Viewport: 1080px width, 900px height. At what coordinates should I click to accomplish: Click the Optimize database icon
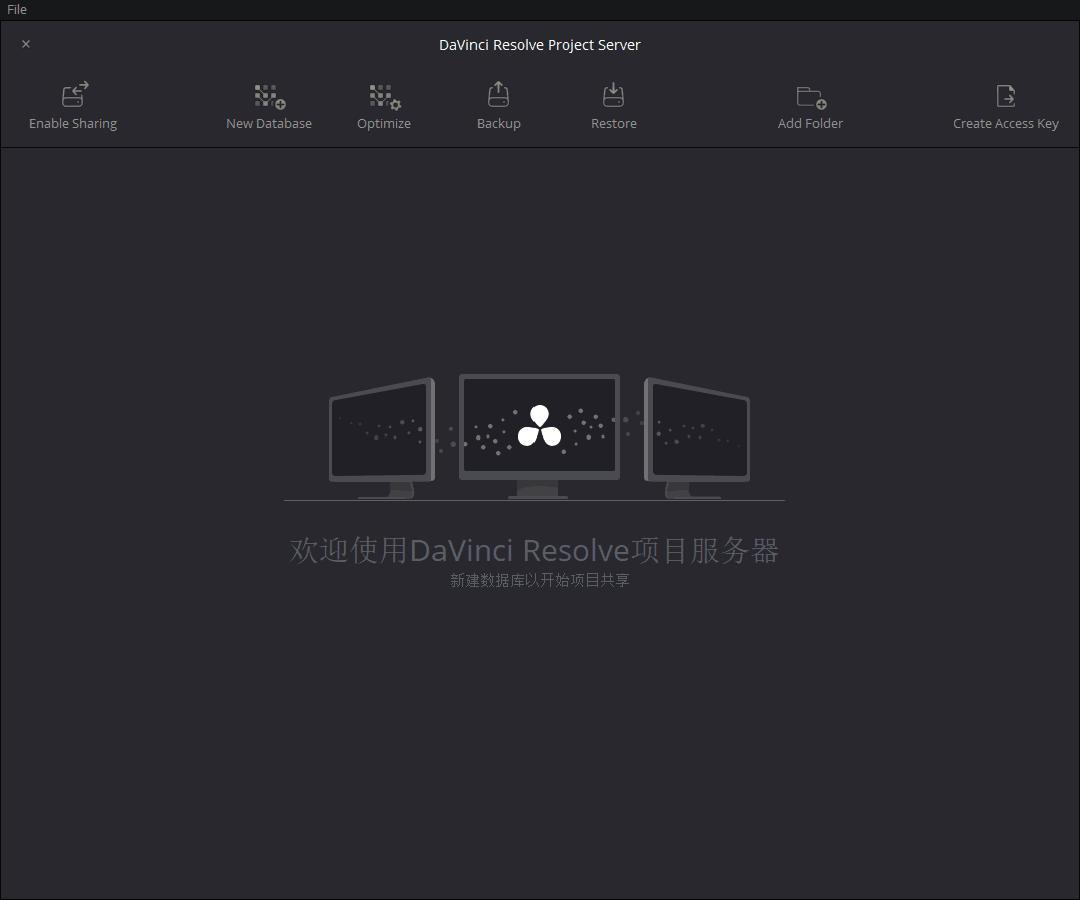[x=384, y=96]
